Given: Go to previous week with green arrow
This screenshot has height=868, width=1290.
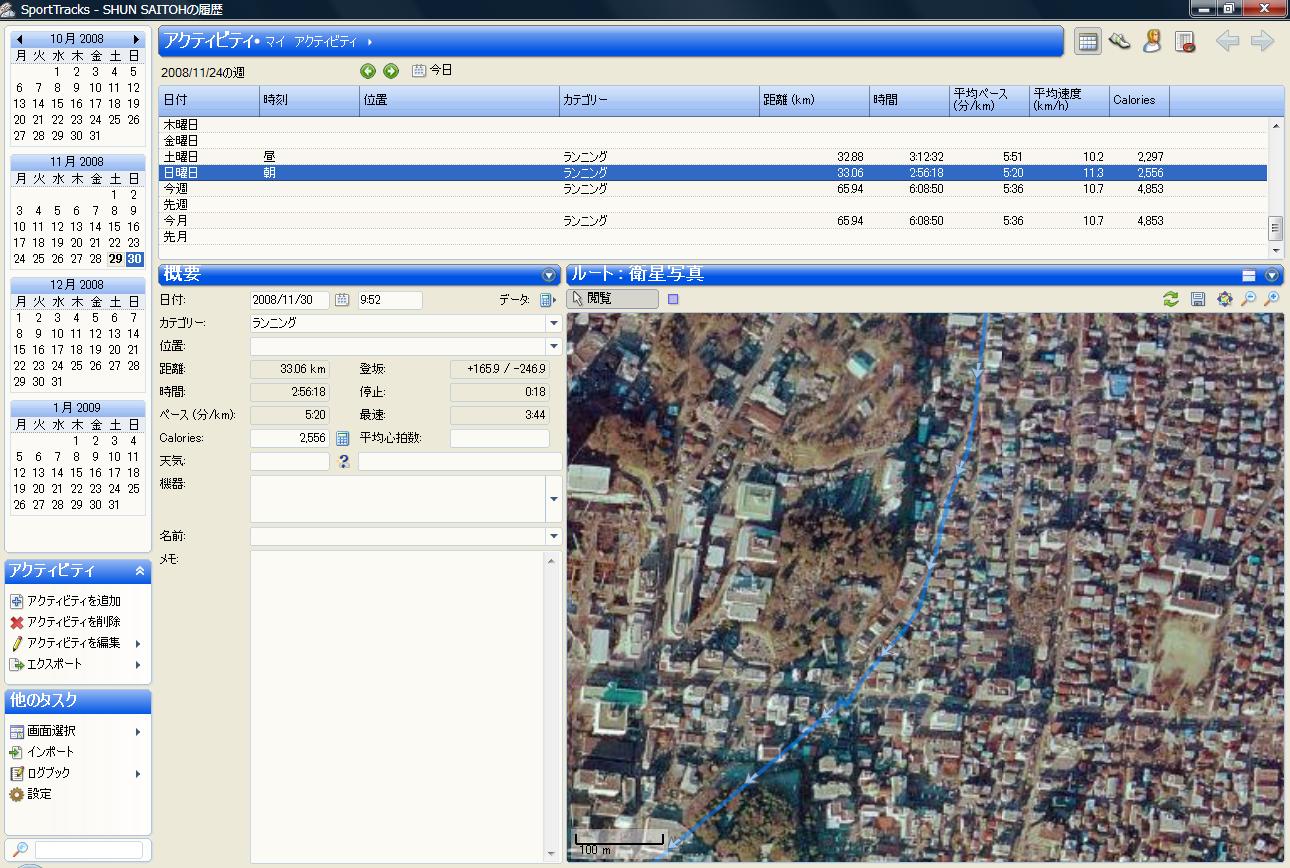Looking at the screenshot, I should coord(368,71).
